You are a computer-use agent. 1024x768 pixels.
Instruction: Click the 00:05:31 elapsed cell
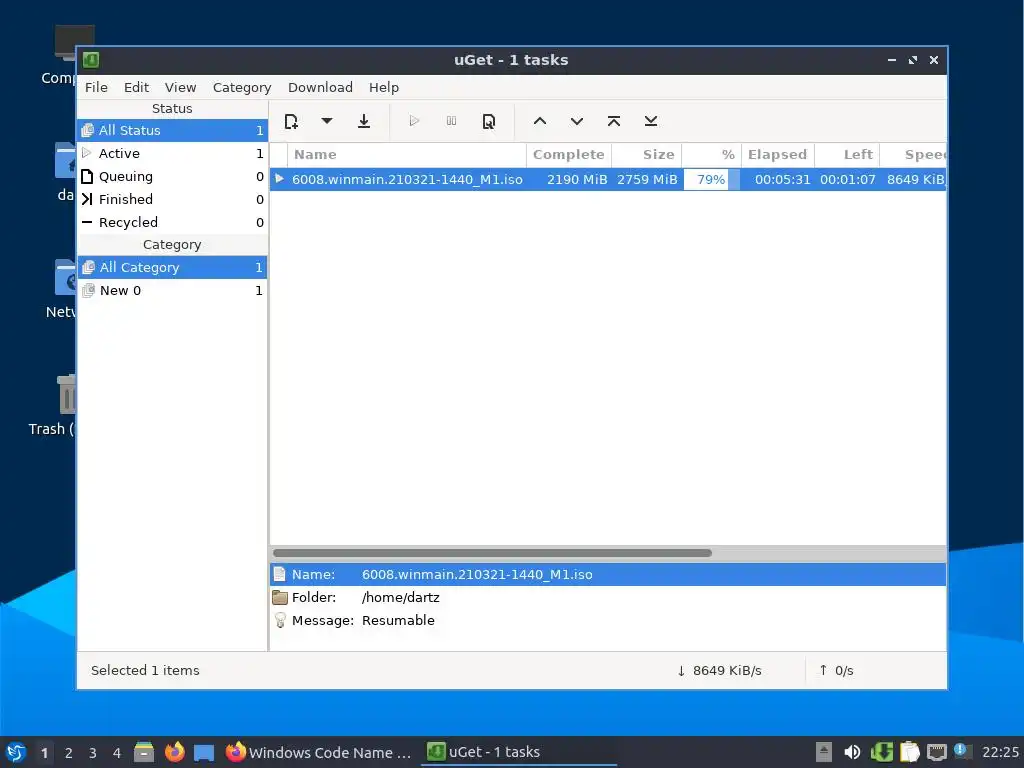click(x=782, y=180)
